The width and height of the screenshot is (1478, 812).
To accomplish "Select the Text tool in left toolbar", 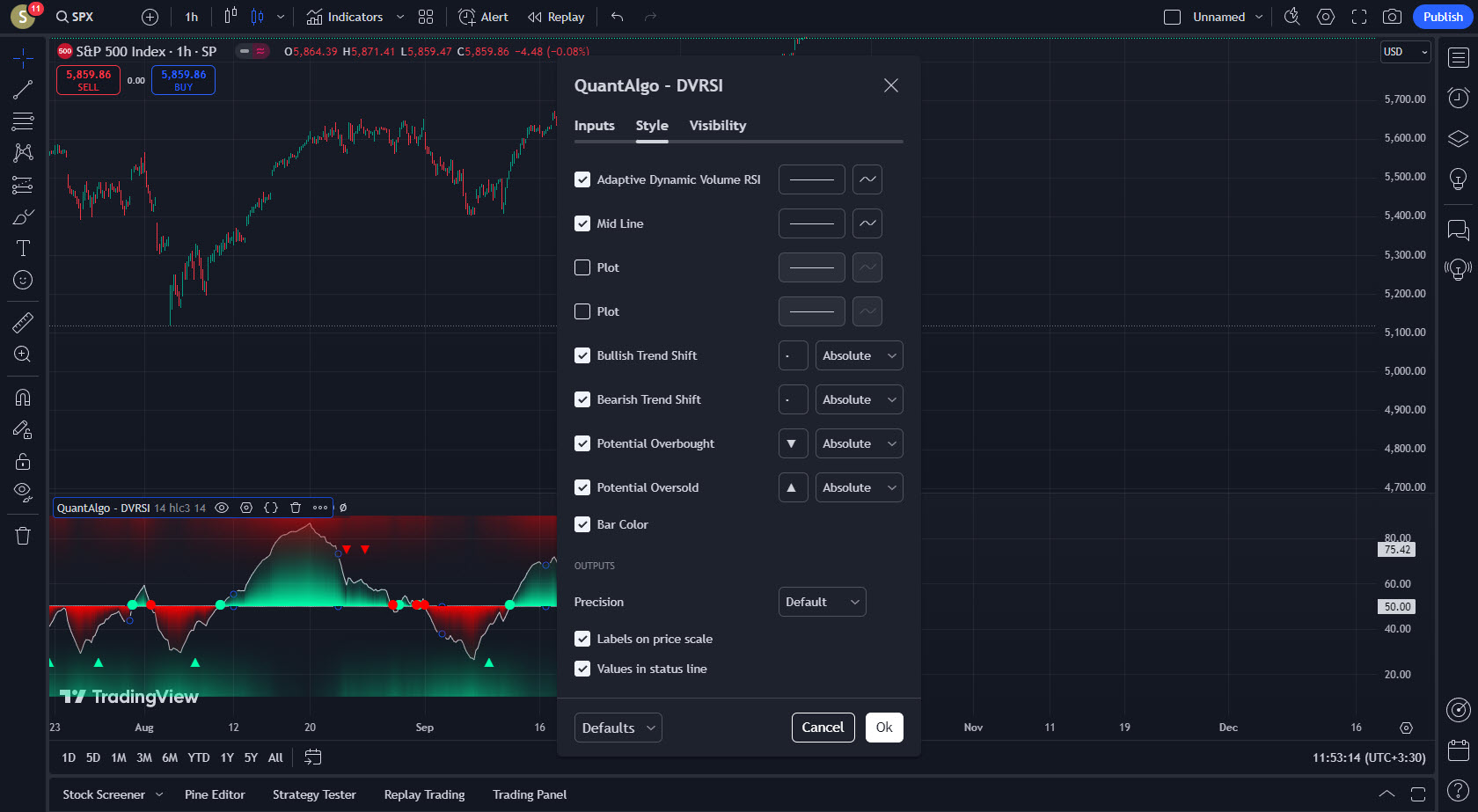I will [x=23, y=248].
